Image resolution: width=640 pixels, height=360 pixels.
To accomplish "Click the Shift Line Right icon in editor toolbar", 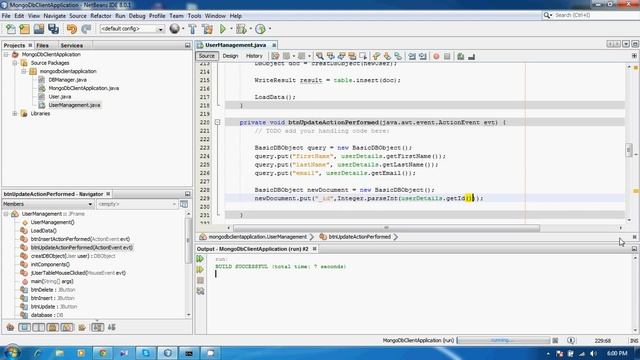I will [x=422, y=56].
